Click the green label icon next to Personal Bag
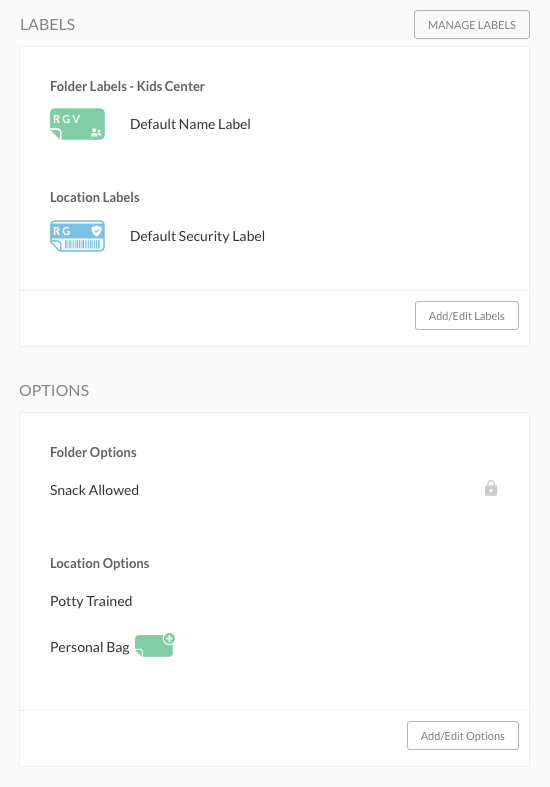Screen dimensions: 550x787 click(x=154, y=646)
